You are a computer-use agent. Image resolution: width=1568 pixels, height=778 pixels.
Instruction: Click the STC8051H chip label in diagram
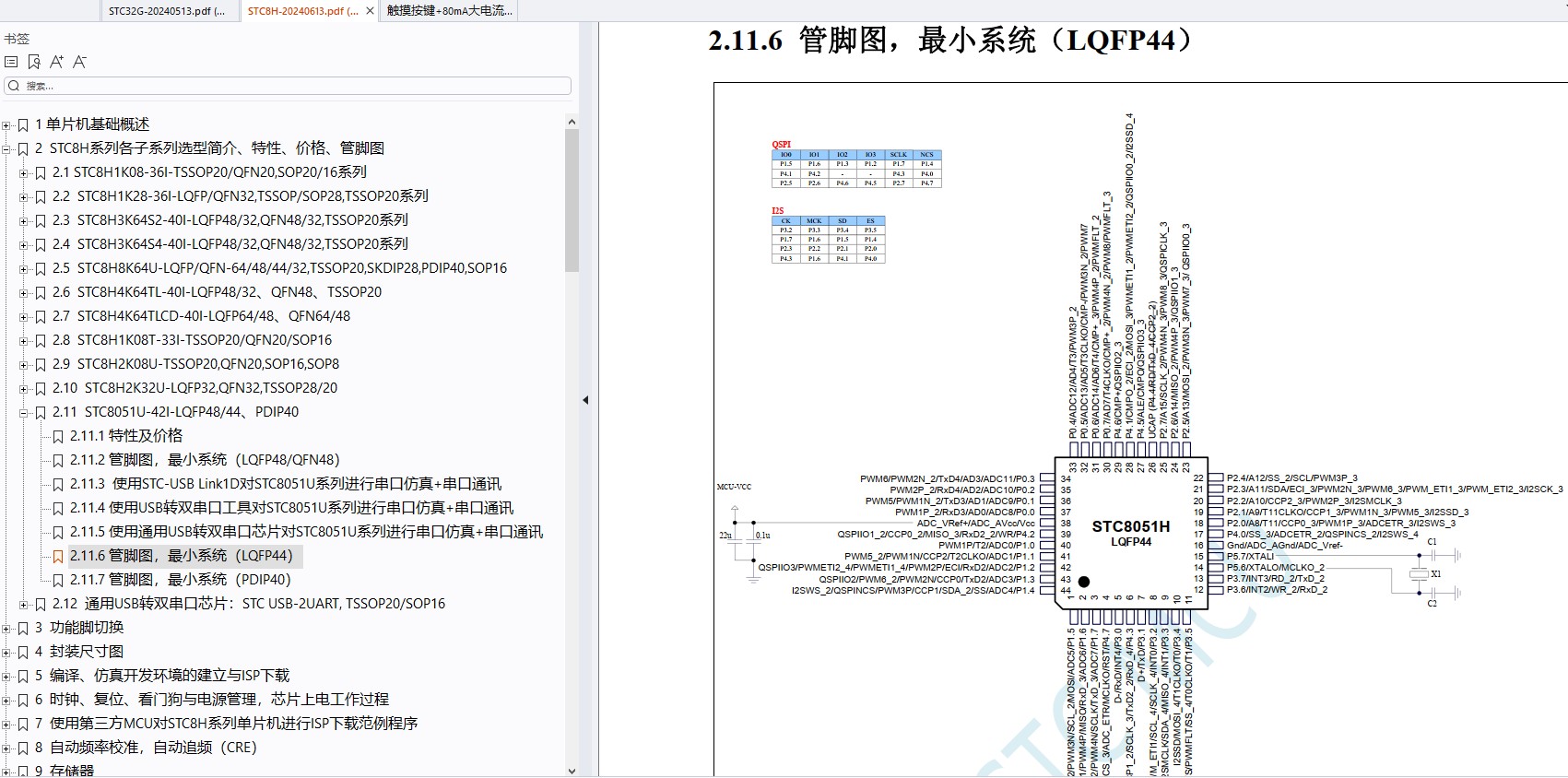tap(1131, 526)
